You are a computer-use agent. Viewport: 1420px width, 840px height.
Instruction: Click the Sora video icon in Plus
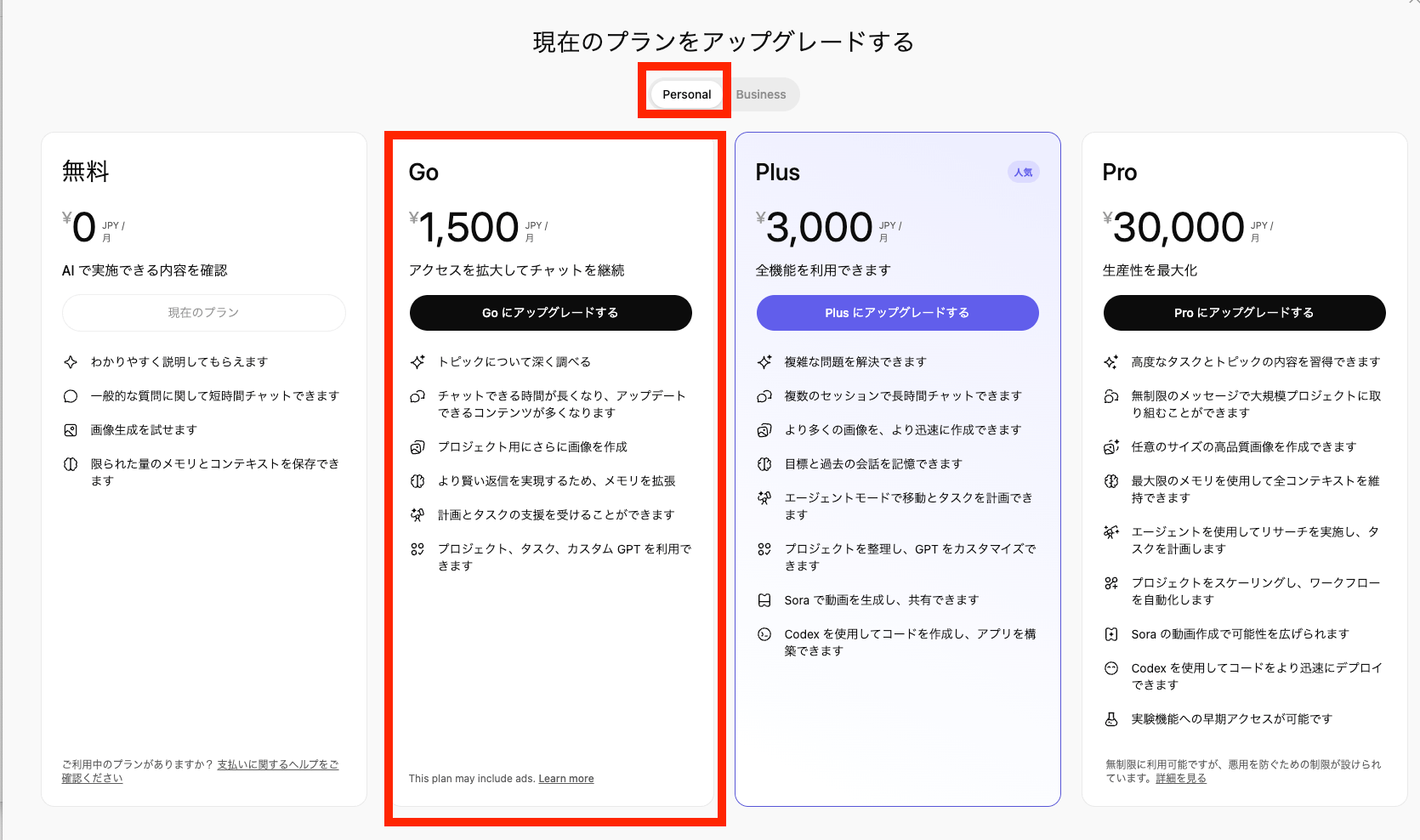pyautogui.click(x=764, y=600)
